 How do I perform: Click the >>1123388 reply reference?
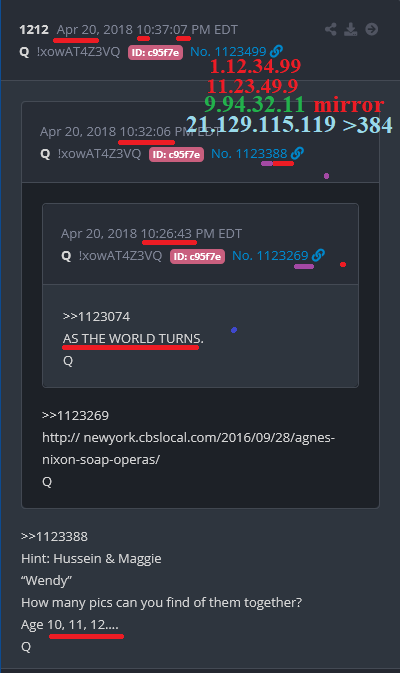click(x=55, y=537)
